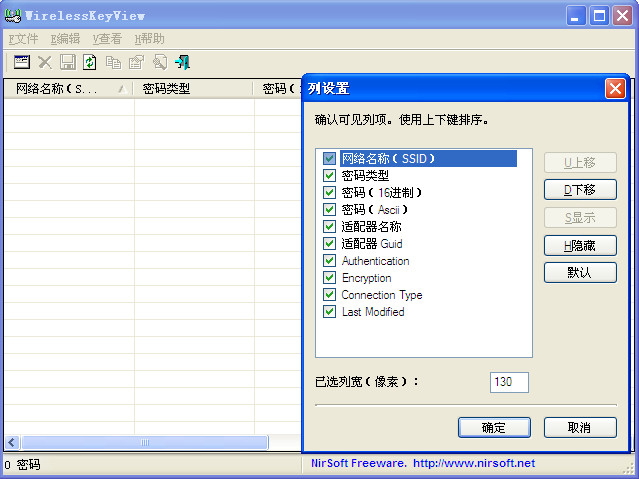
Task: Disable the Last Modified column checkbox
Action: coord(329,311)
